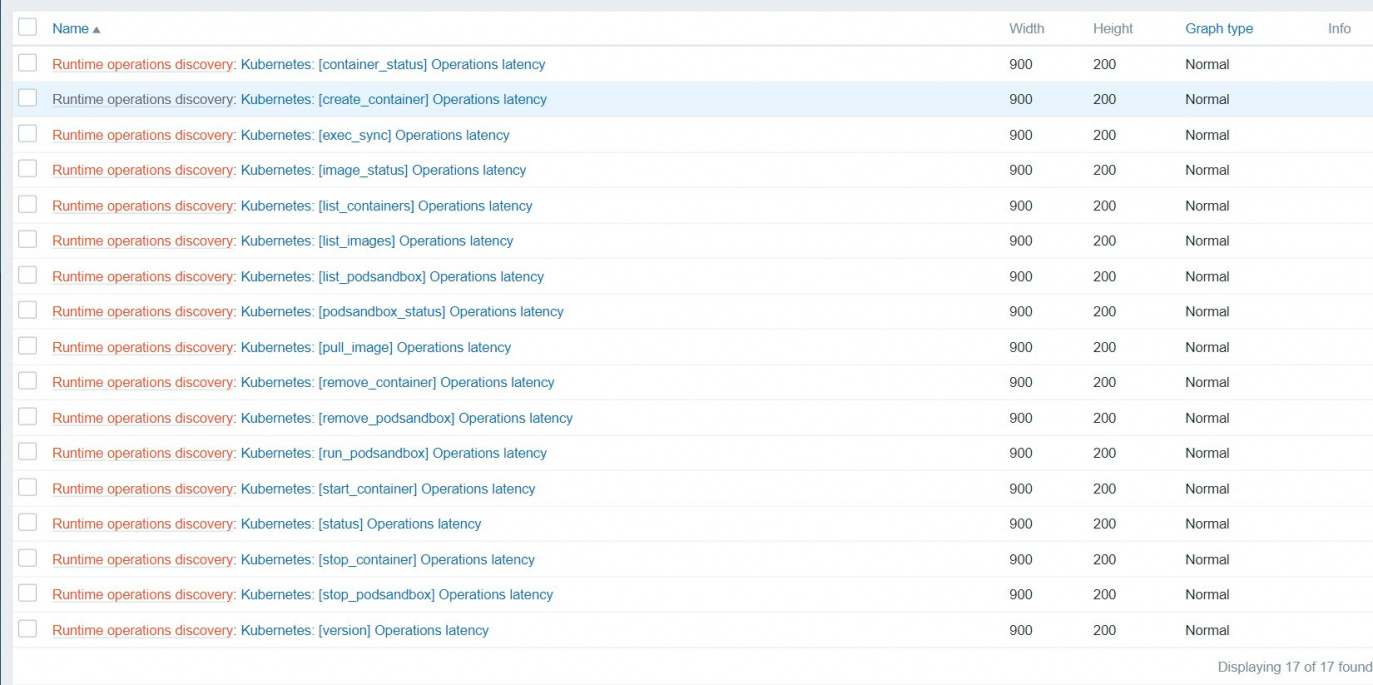
Task: Open [list_containers] Operations latency graph
Action: point(386,206)
